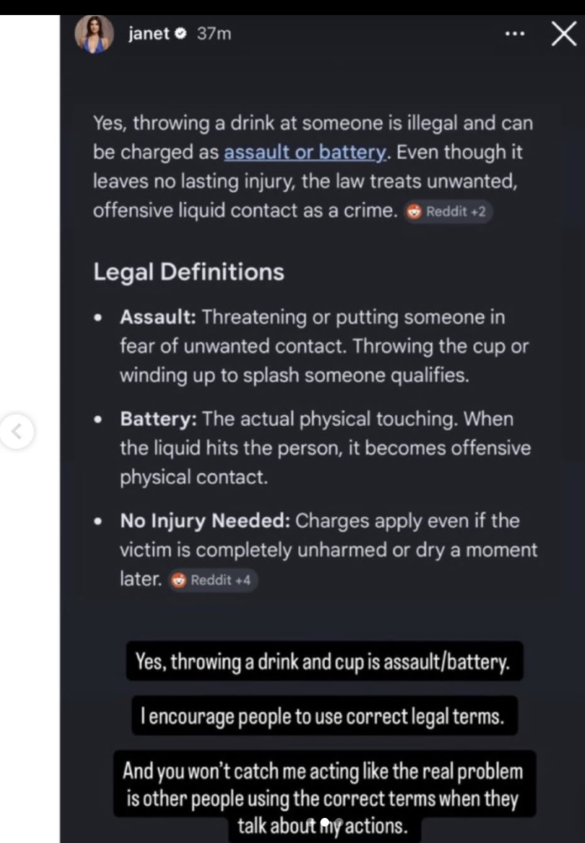
Task: Click the bold Battery: term
Action: coord(159,419)
